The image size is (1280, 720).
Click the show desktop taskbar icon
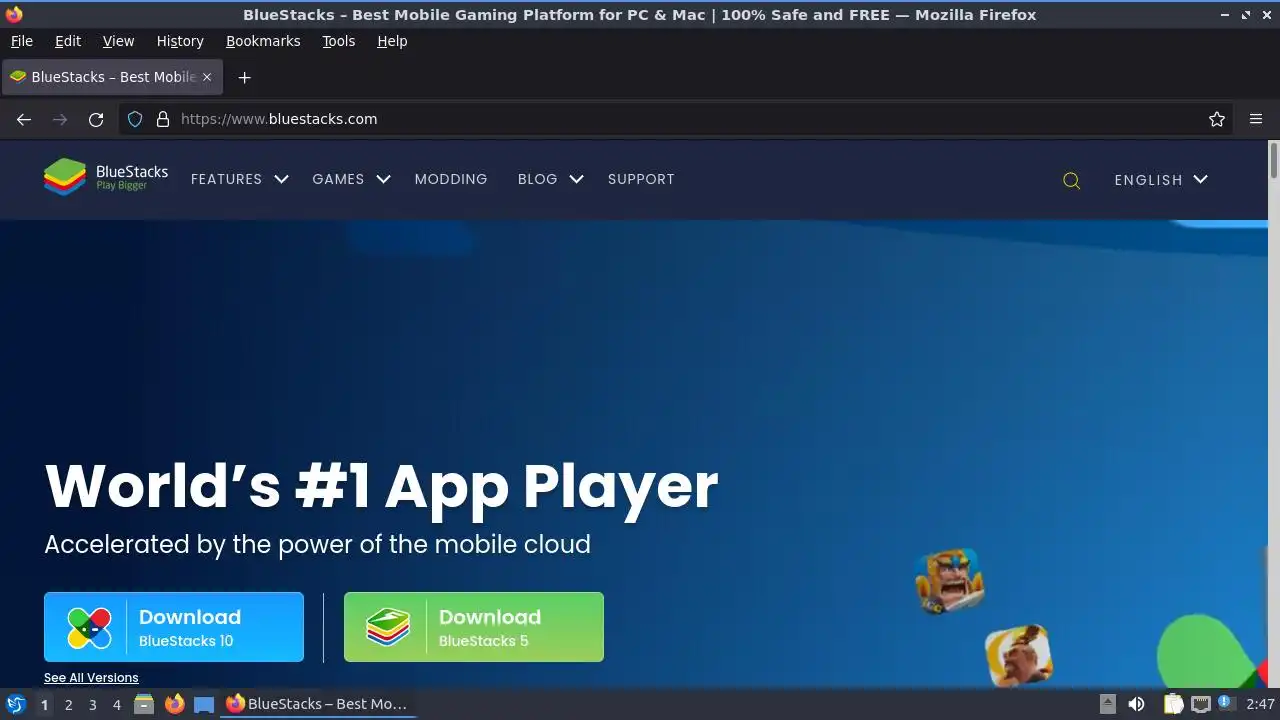point(204,704)
